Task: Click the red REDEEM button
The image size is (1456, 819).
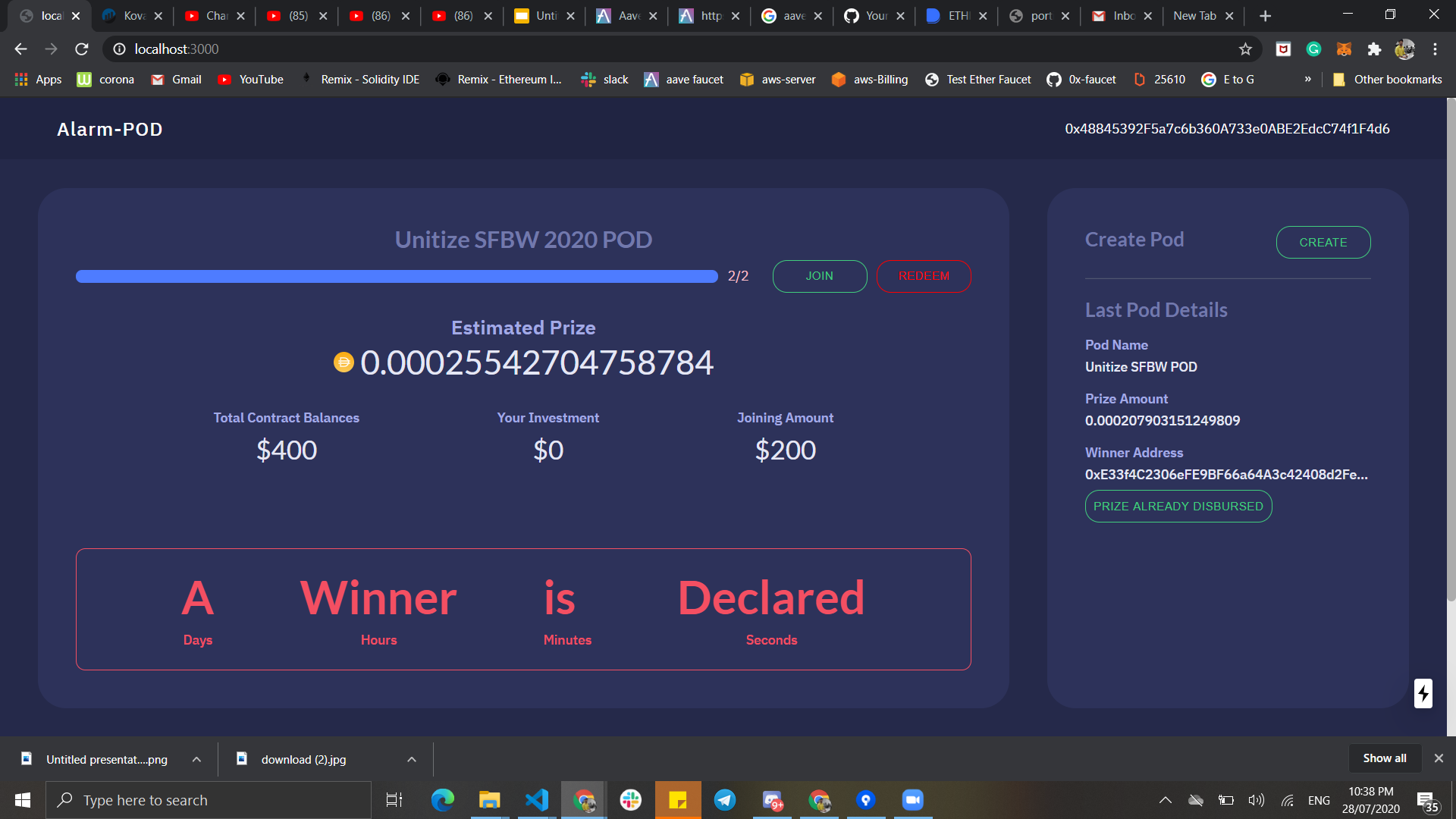Action: (x=923, y=276)
